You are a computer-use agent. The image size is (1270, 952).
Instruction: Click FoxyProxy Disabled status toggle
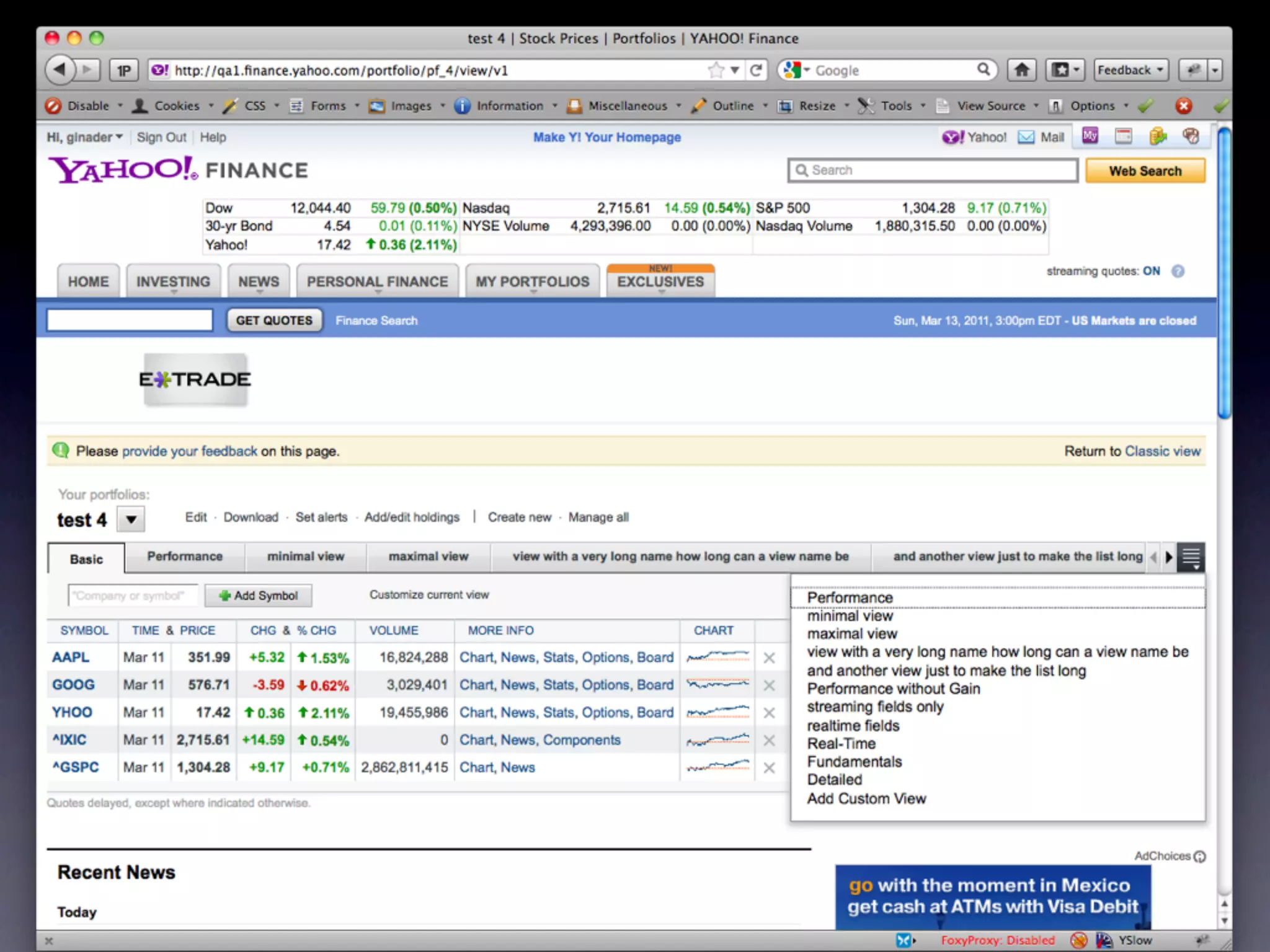click(x=997, y=940)
